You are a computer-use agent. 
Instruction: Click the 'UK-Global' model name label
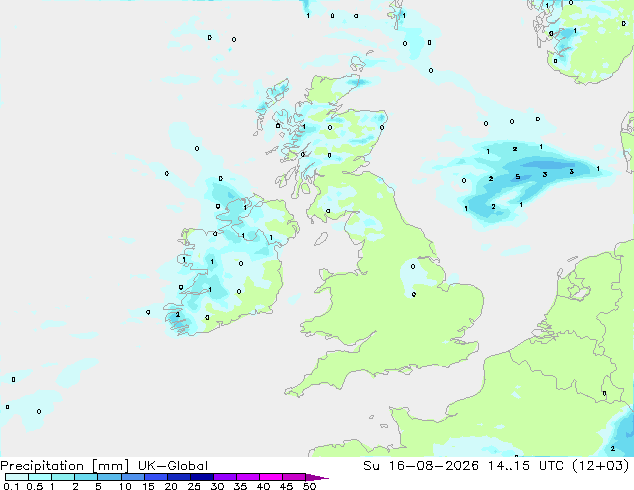pyautogui.click(x=173, y=466)
